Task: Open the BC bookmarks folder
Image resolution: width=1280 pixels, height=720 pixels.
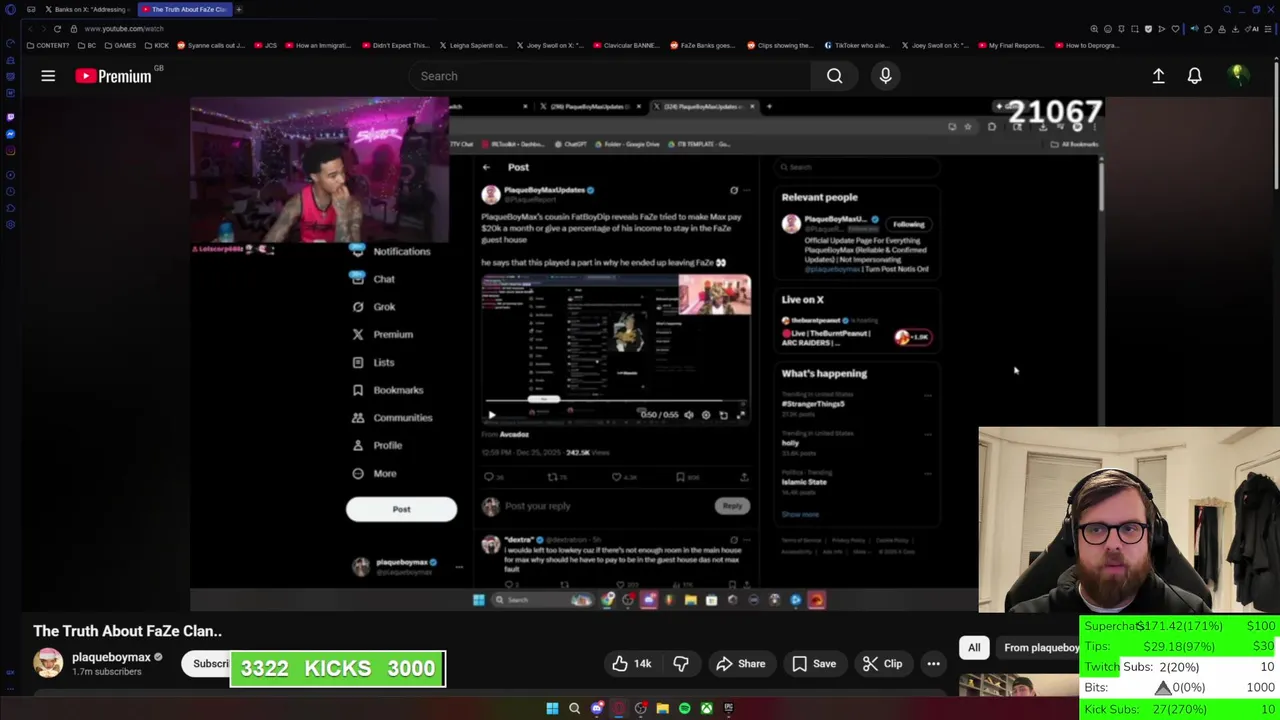Action: pos(87,45)
